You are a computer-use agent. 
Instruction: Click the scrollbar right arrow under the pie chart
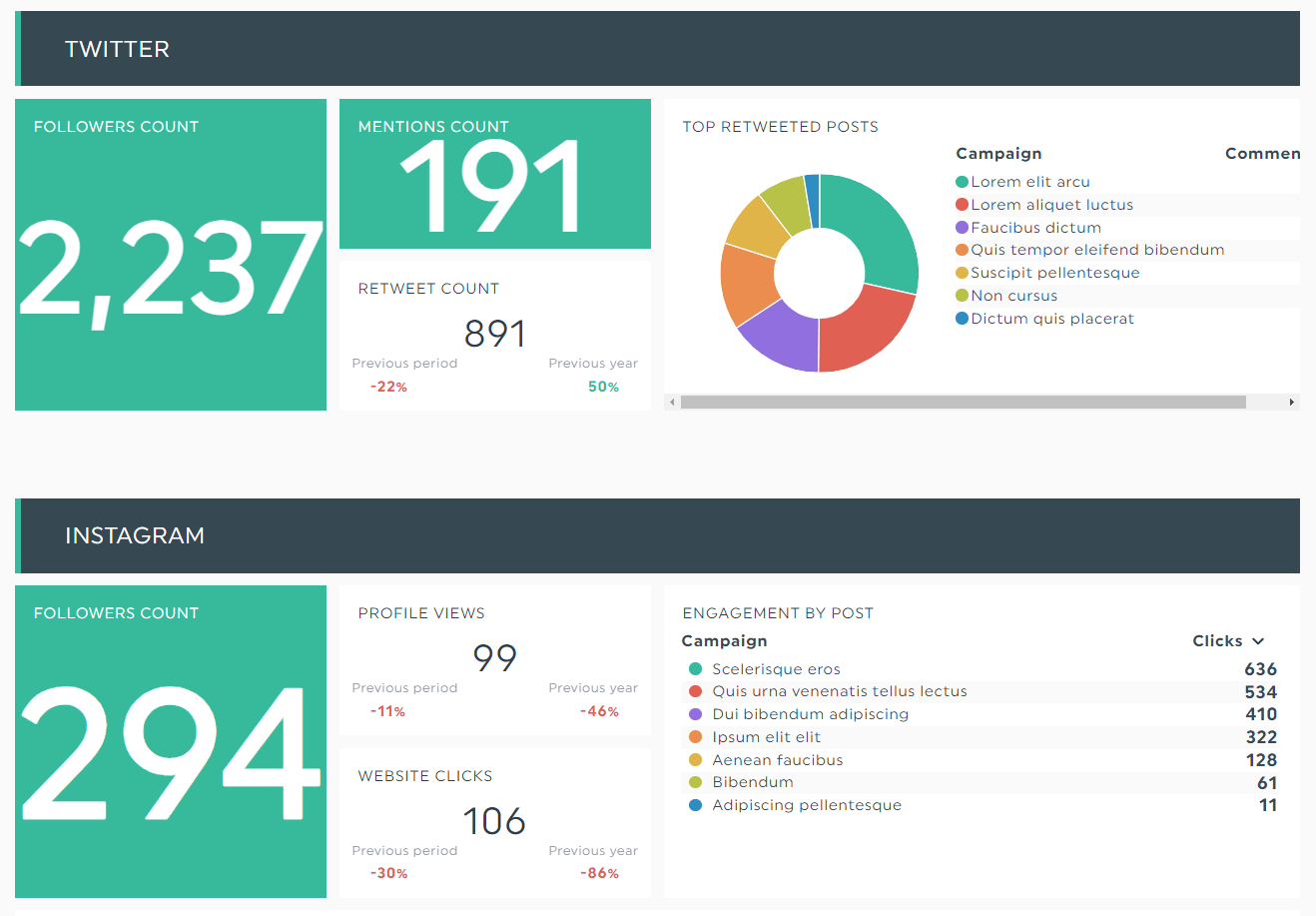(1292, 402)
